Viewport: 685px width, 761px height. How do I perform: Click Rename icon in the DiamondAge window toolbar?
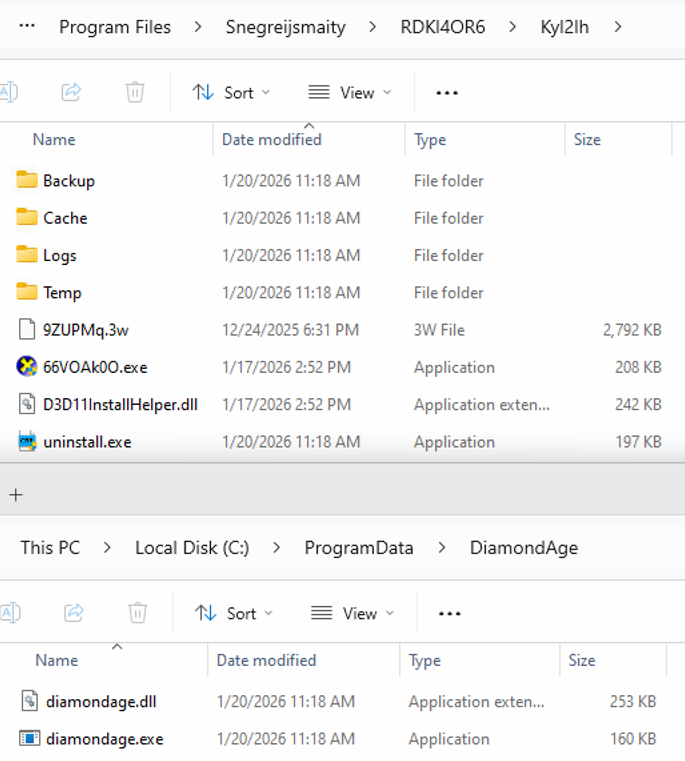tap(11, 612)
